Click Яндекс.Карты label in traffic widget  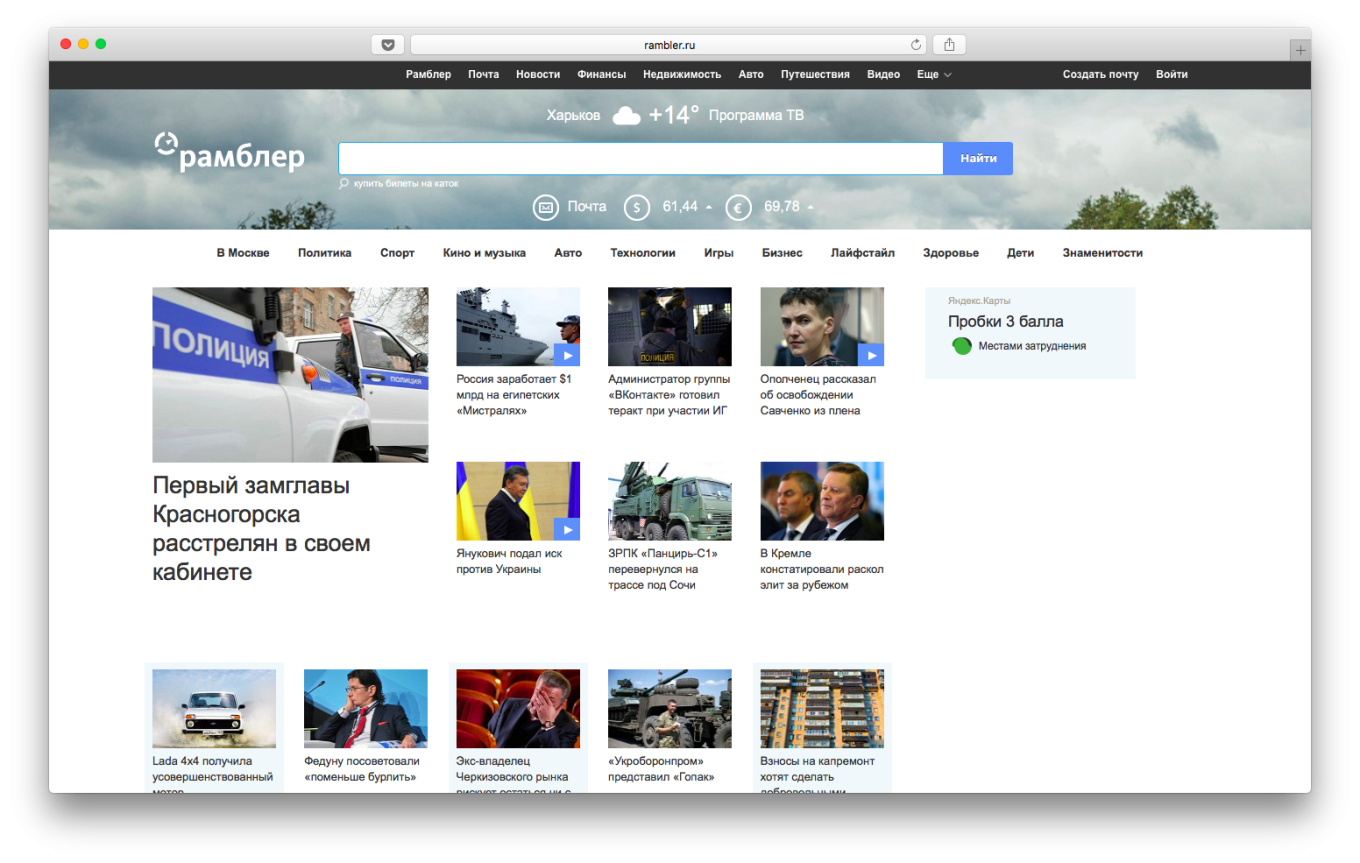pos(979,301)
